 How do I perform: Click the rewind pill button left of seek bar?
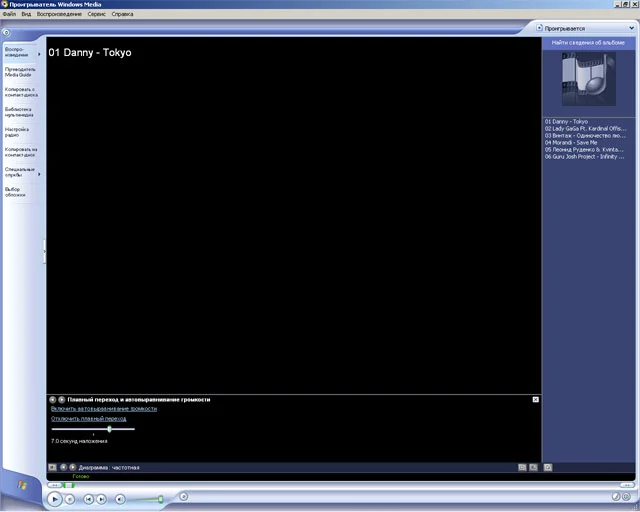[54, 485]
